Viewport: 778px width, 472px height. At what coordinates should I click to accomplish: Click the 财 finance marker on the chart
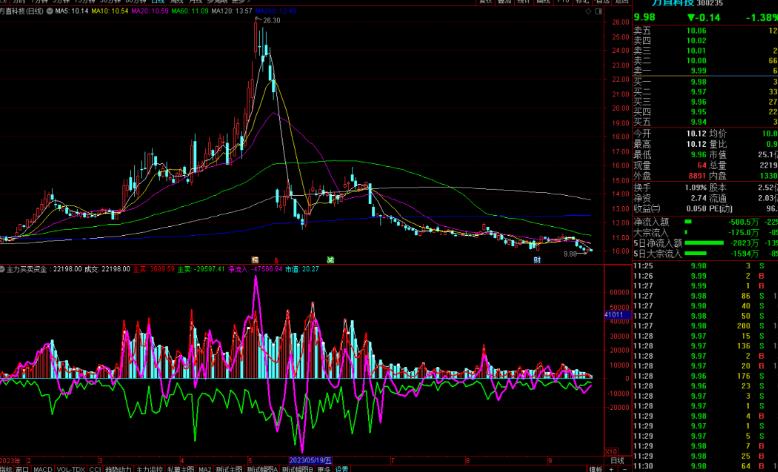click(537, 260)
